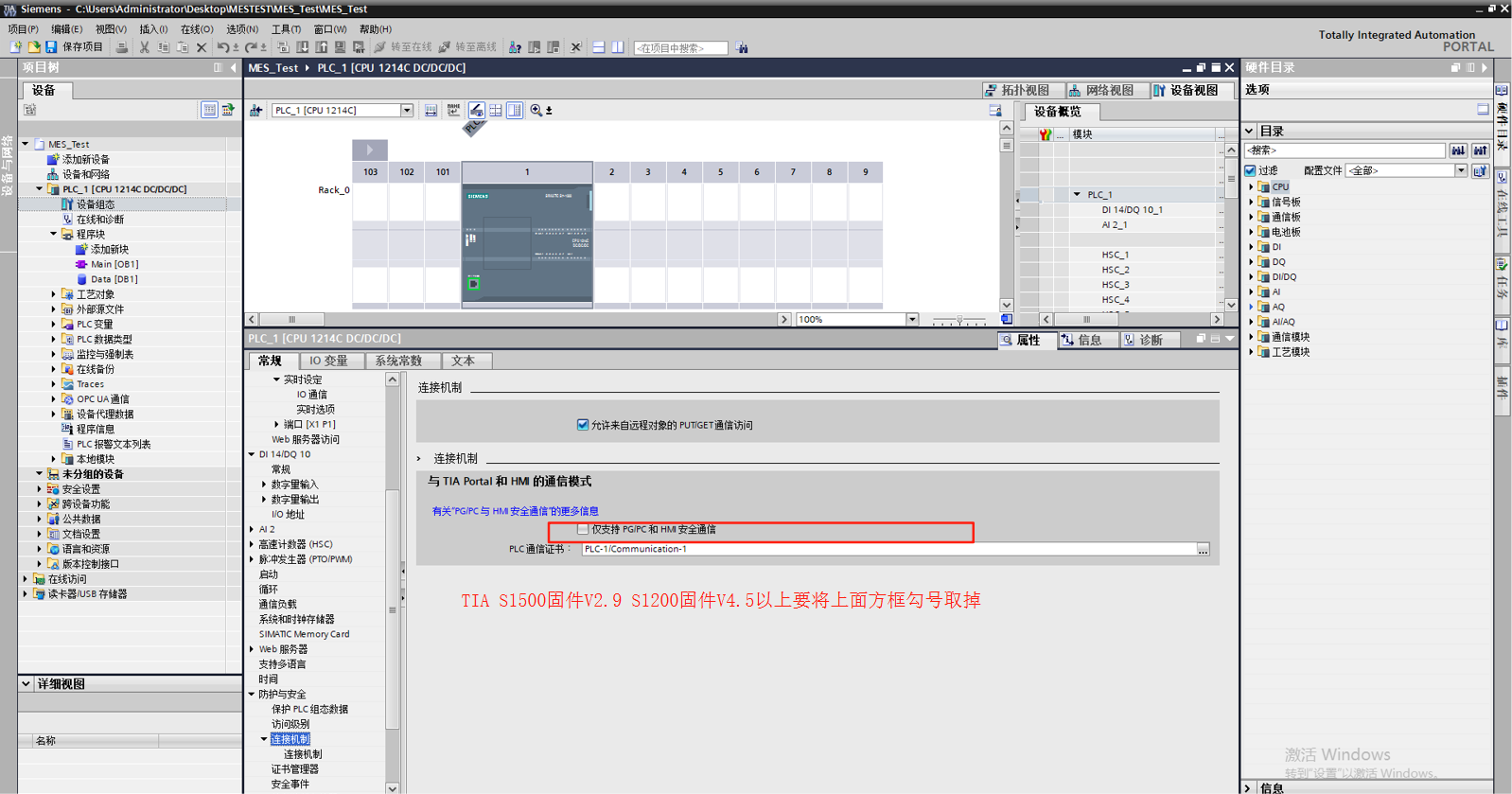The height and width of the screenshot is (794, 1512).
Task: Click the copy icon in toolbar
Action: pos(164,47)
